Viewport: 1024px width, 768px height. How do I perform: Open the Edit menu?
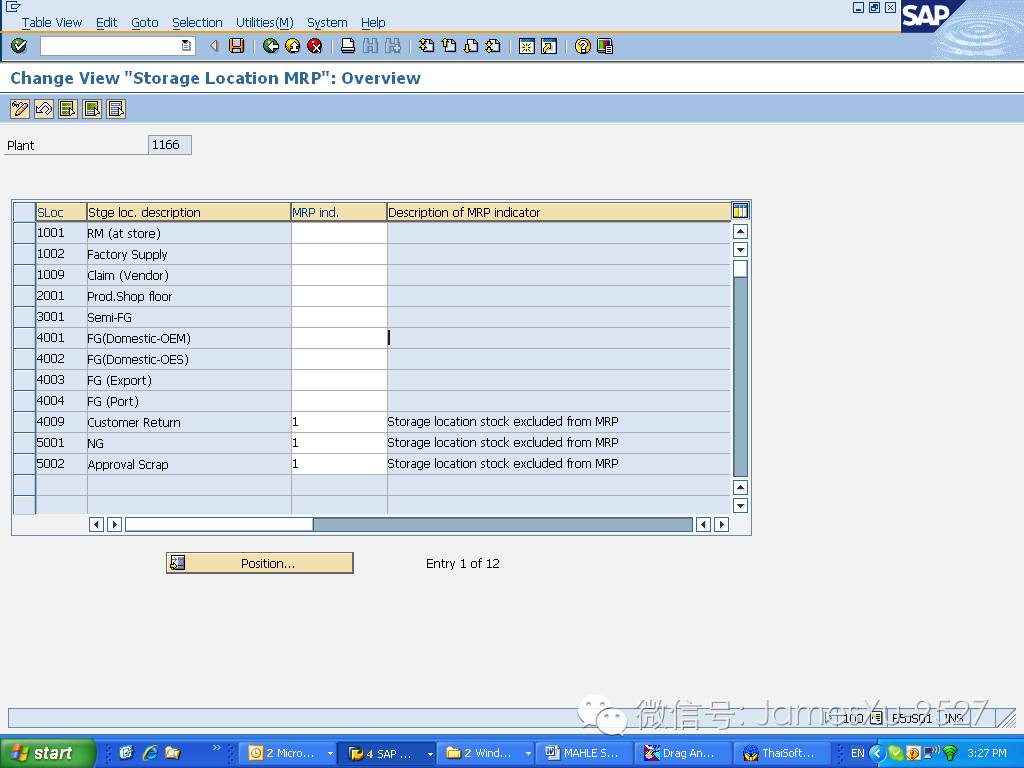coord(106,23)
